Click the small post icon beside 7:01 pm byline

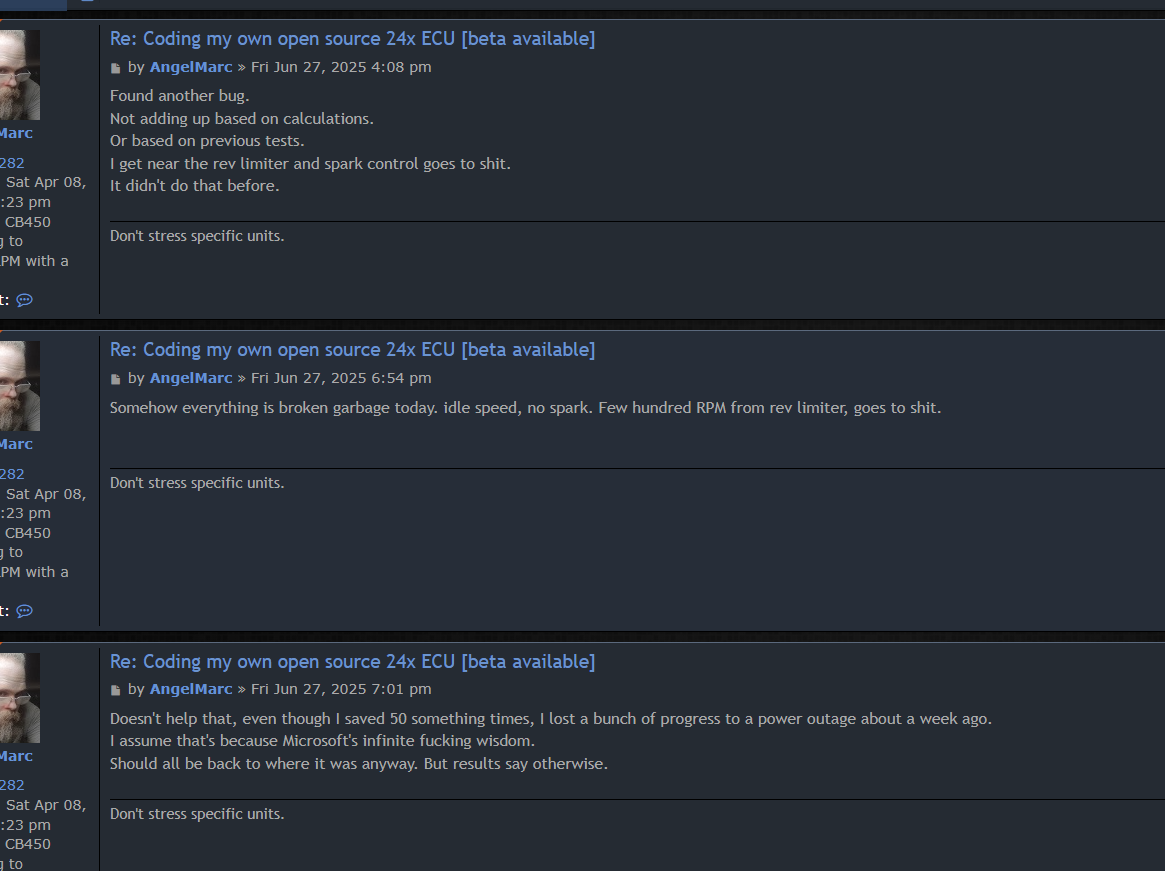[116, 690]
